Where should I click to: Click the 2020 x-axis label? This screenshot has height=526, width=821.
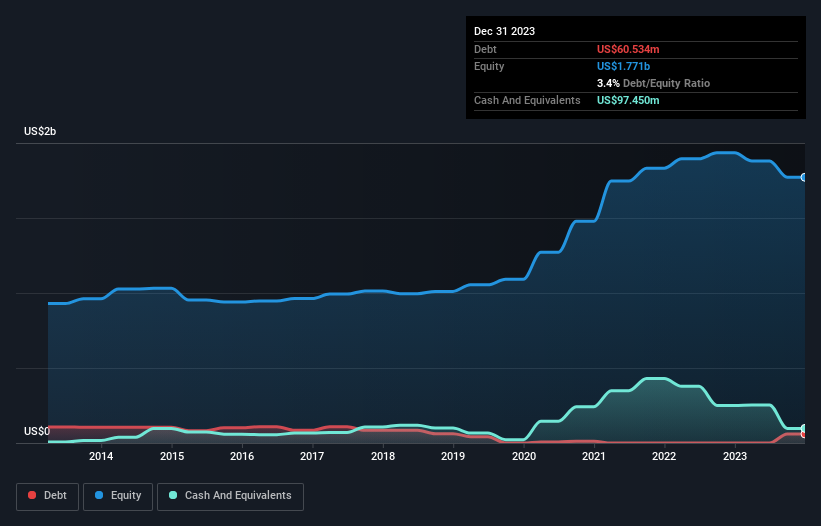(524, 456)
